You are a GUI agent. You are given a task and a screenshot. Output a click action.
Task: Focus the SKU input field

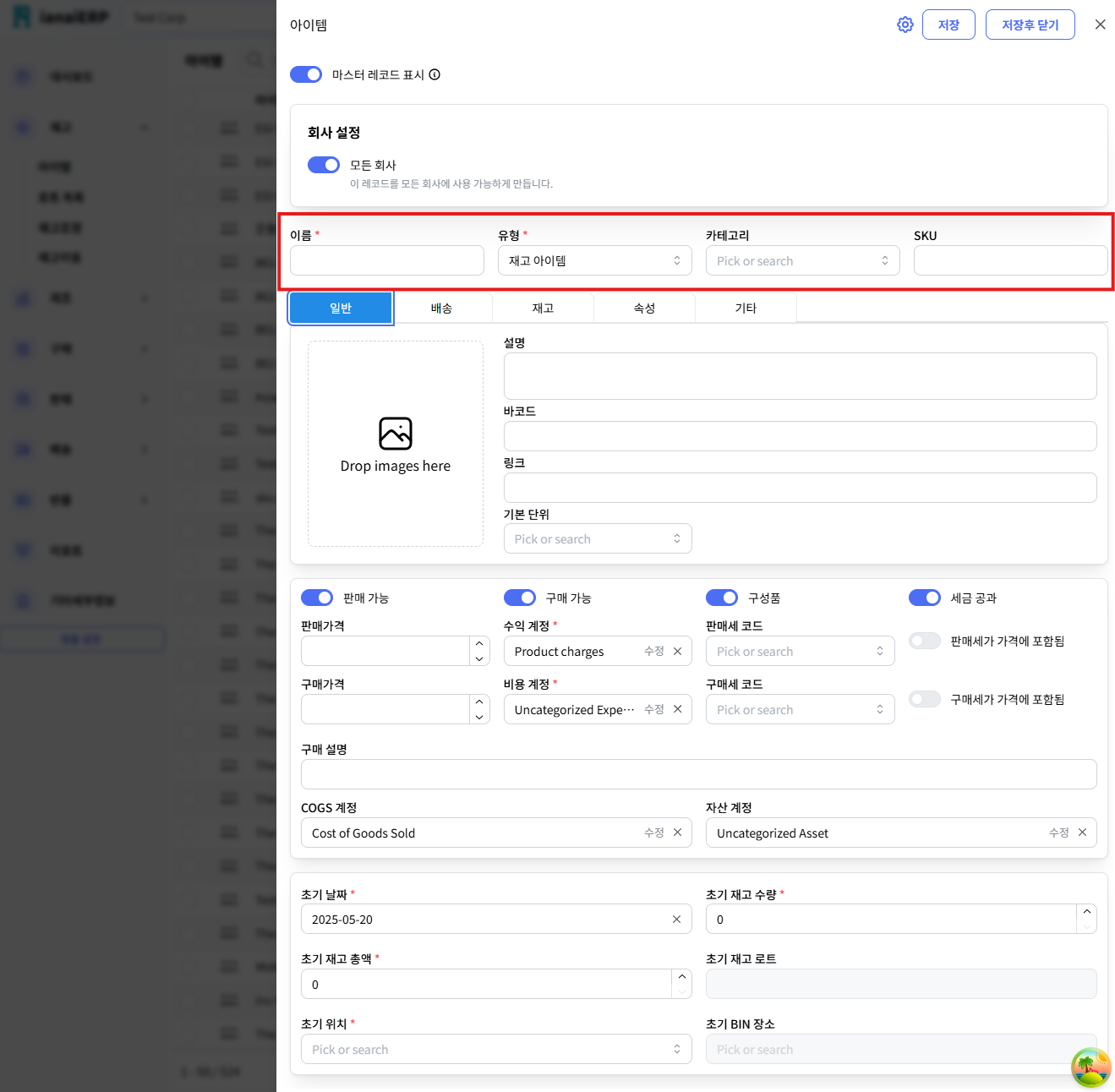(1011, 260)
